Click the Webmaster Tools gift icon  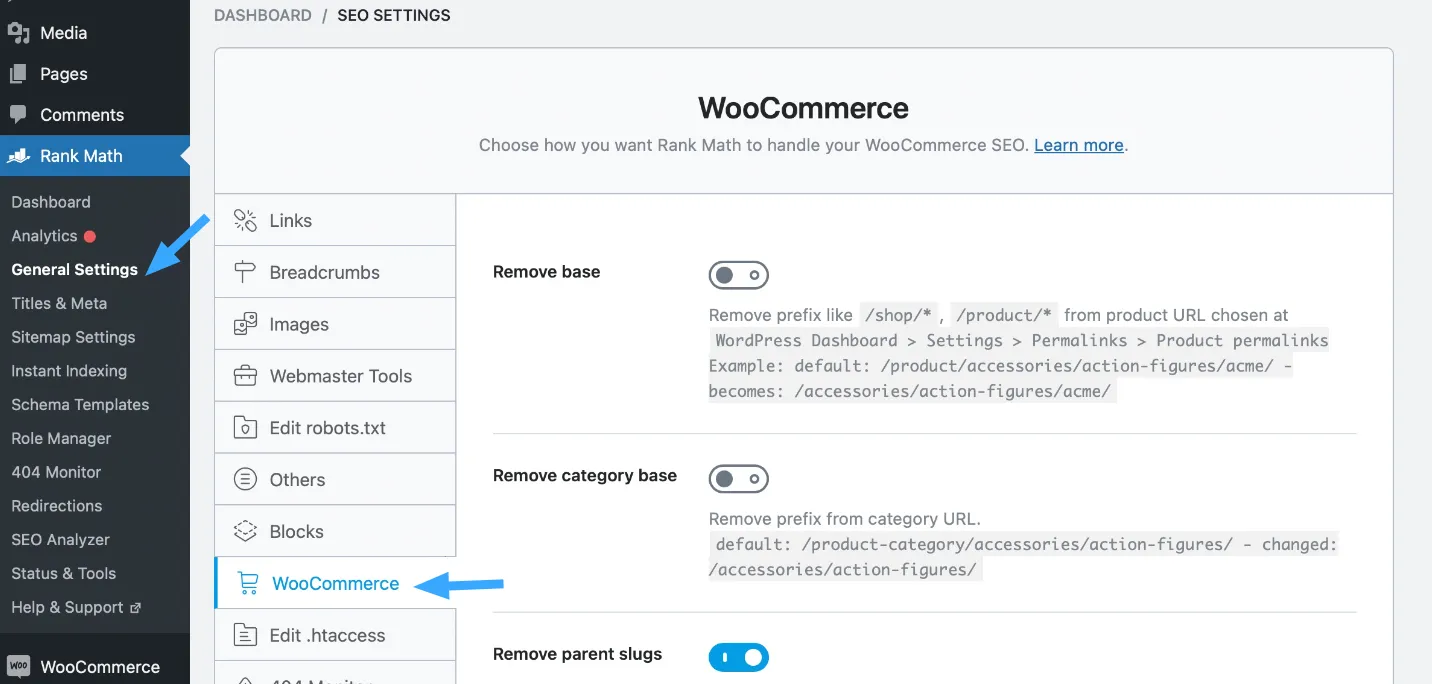[246, 375]
